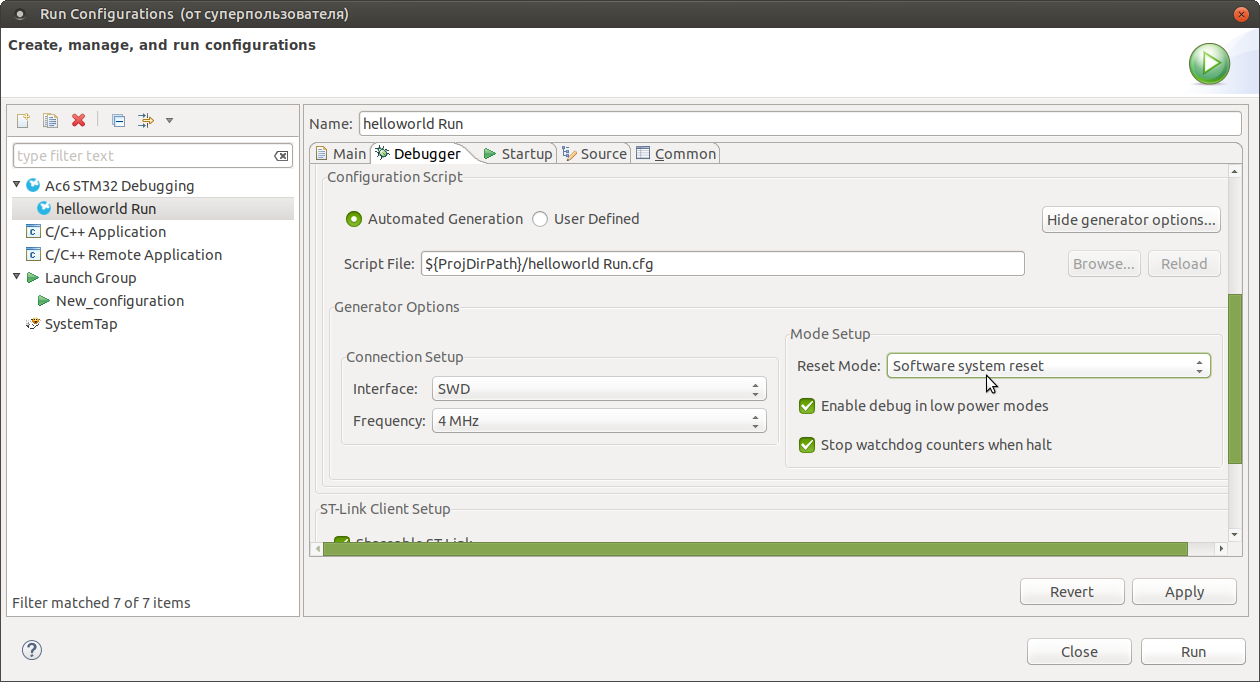Switch to the Startup tab
This screenshot has width=1260, height=682.
pos(517,154)
